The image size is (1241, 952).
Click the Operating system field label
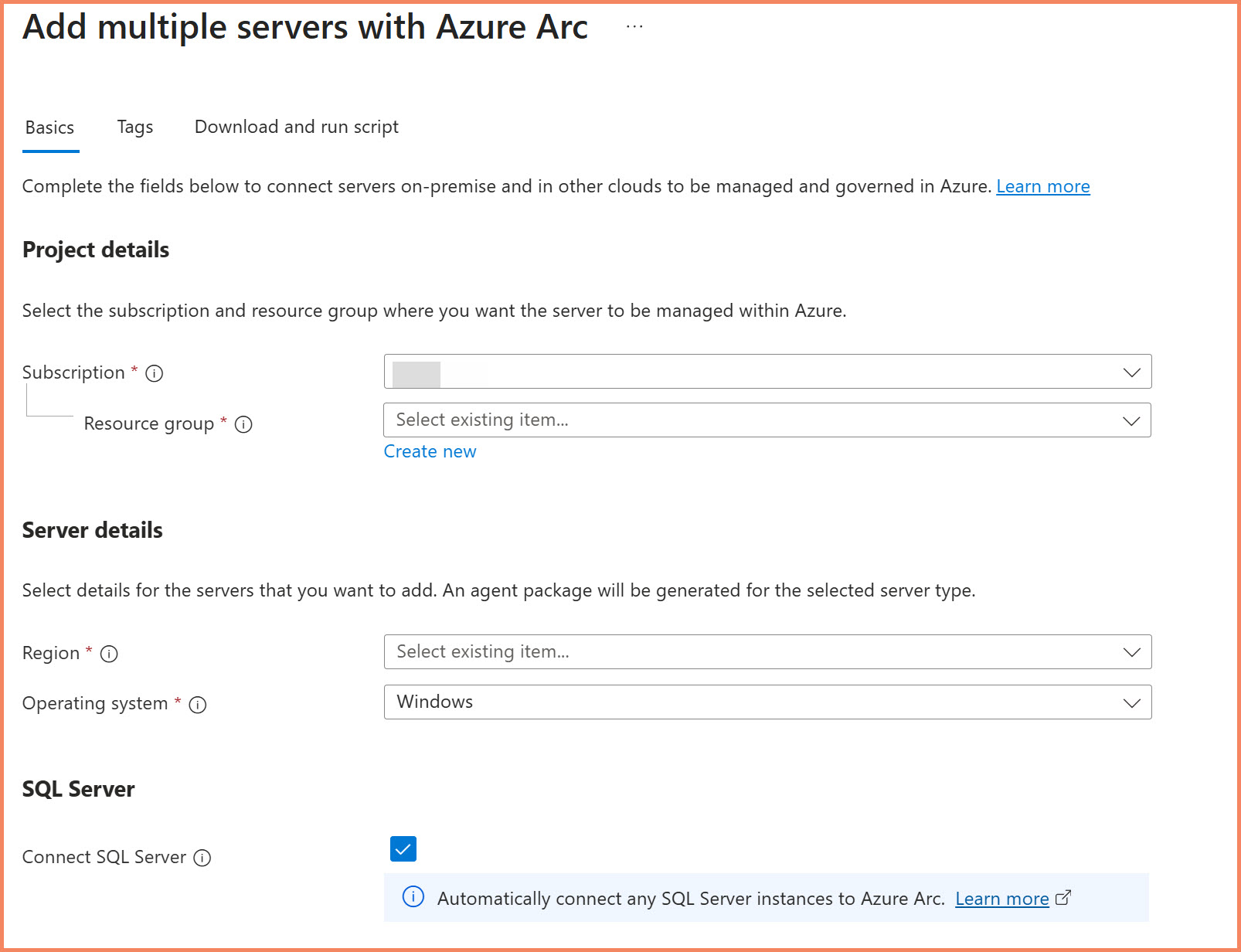[x=95, y=703]
